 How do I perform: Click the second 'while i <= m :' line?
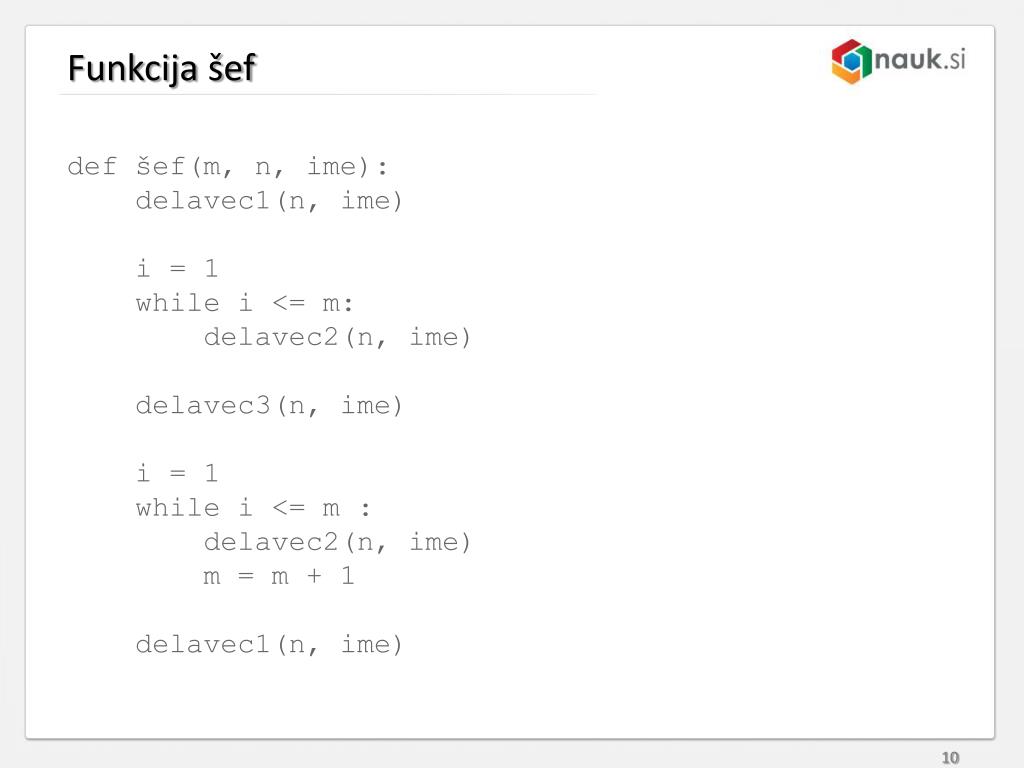pyautogui.click(x=253, y=508)
